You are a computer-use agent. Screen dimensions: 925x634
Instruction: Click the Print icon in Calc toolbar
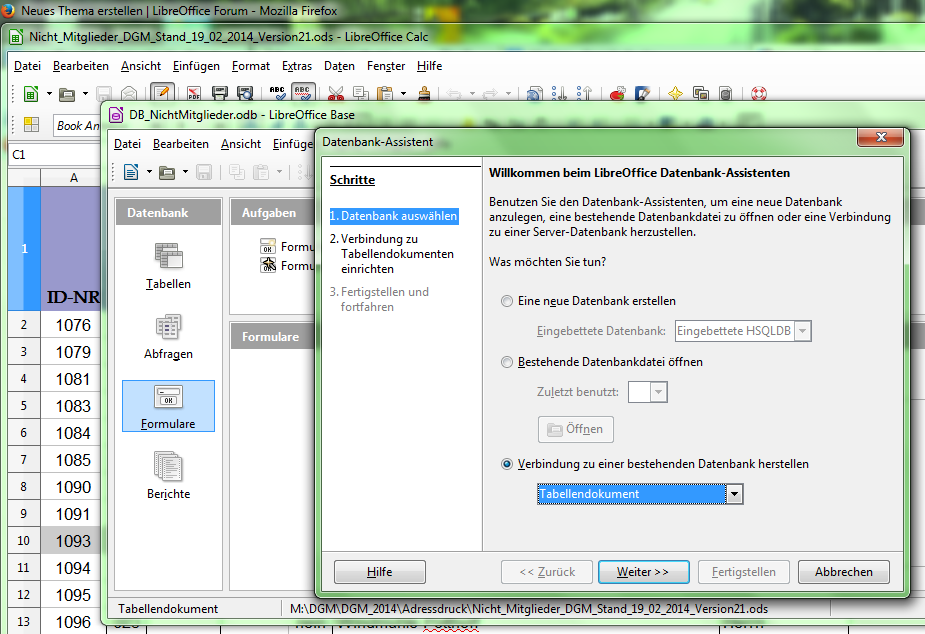tap(219, 94)
